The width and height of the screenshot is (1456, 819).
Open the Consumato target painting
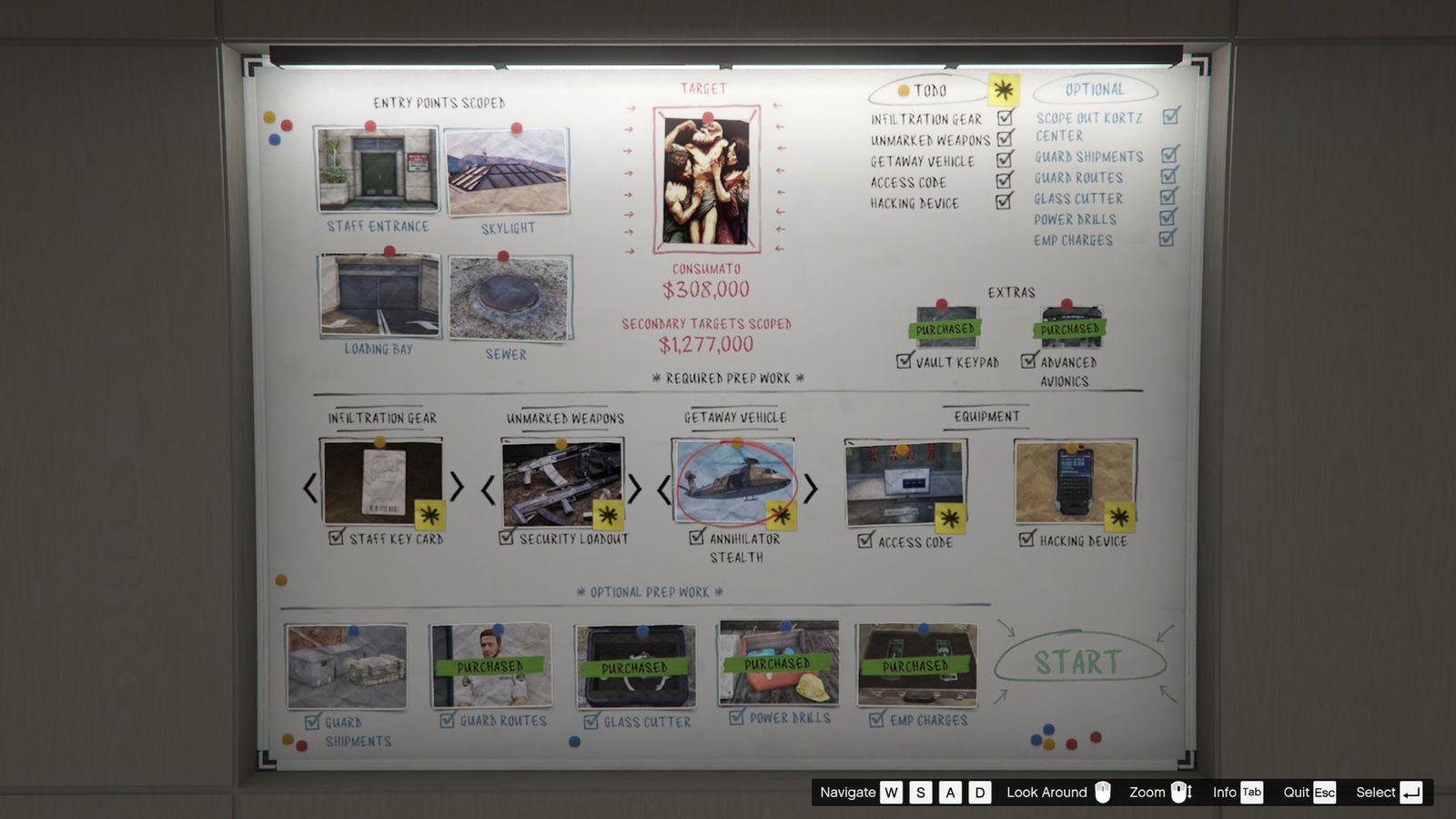706,179
